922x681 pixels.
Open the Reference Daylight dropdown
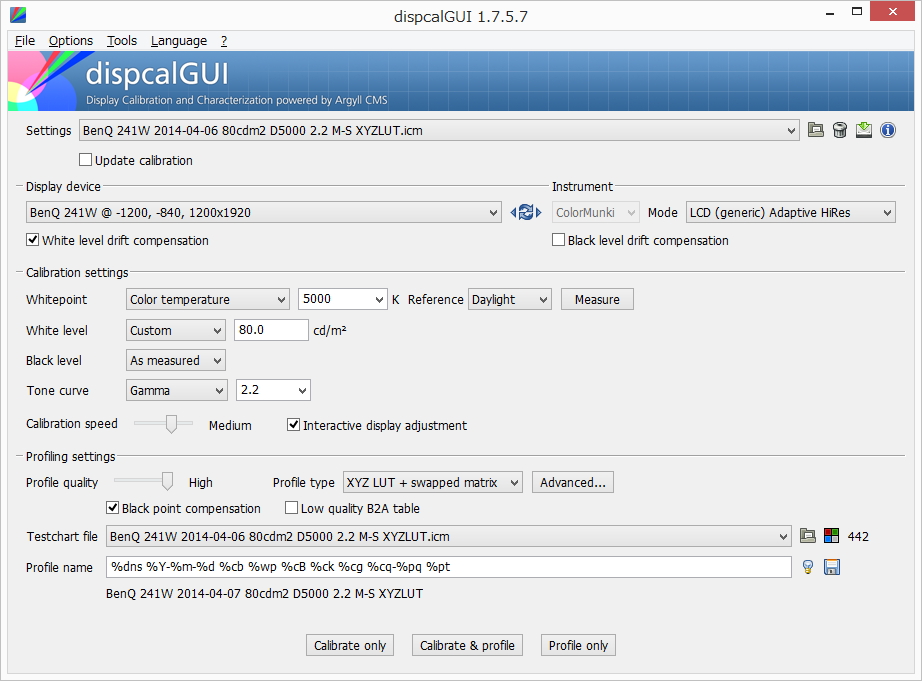tap(510, 299)
